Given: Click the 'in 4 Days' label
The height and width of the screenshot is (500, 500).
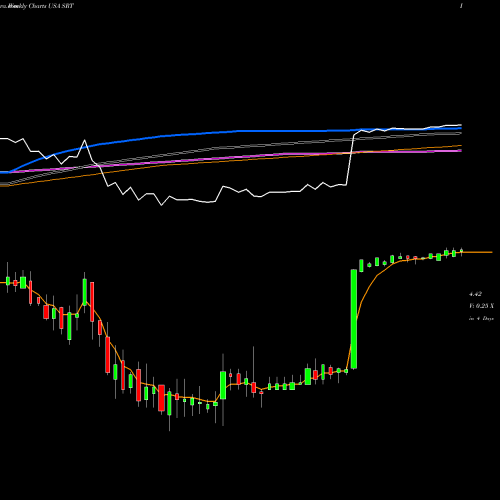Looking at the screenshot, I should coord(481,318).
